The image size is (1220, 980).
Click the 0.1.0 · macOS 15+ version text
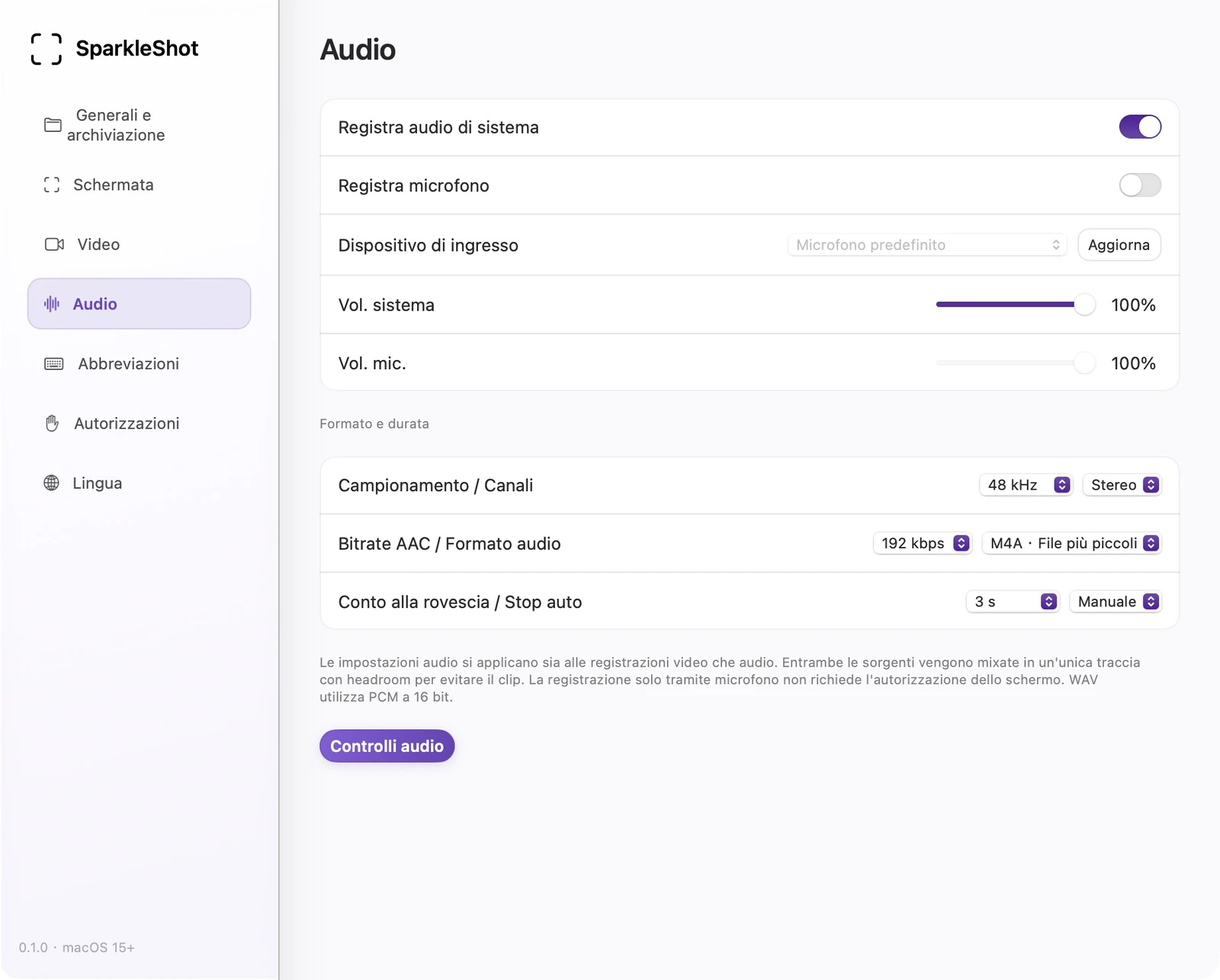coord(77,947)
